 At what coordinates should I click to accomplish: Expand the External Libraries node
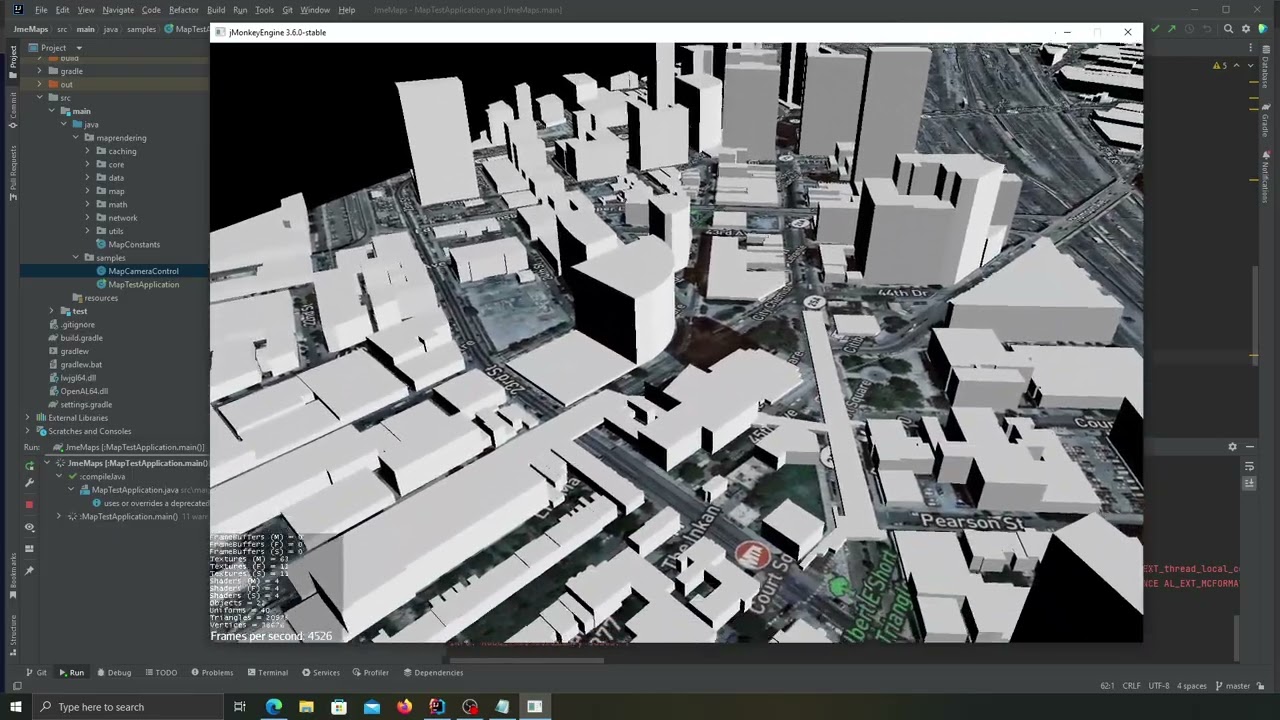pyautogui.click(x=28, y=418)
